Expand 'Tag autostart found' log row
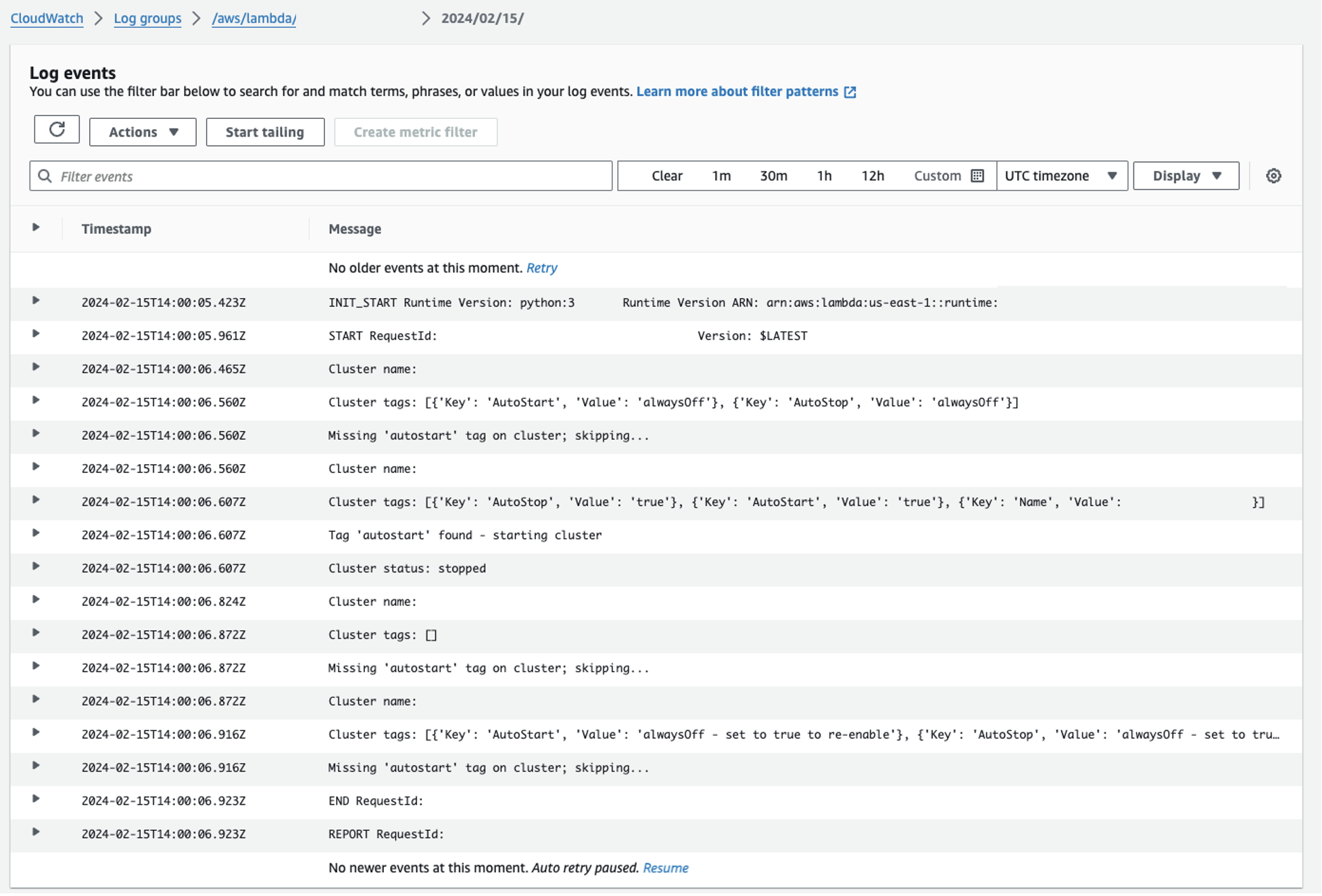This screenshot has height=896, width=1322. 36,534
